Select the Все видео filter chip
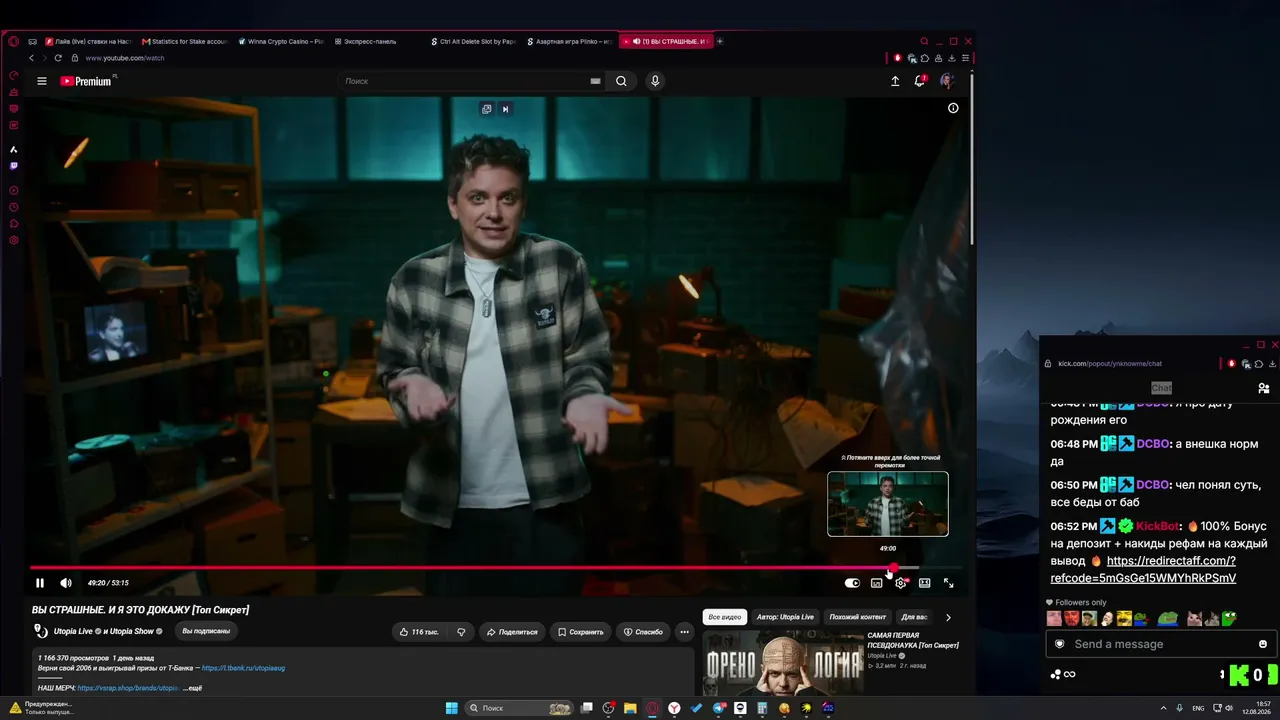The height and width of the screenshot is (720, 1280). coord(725,617)
